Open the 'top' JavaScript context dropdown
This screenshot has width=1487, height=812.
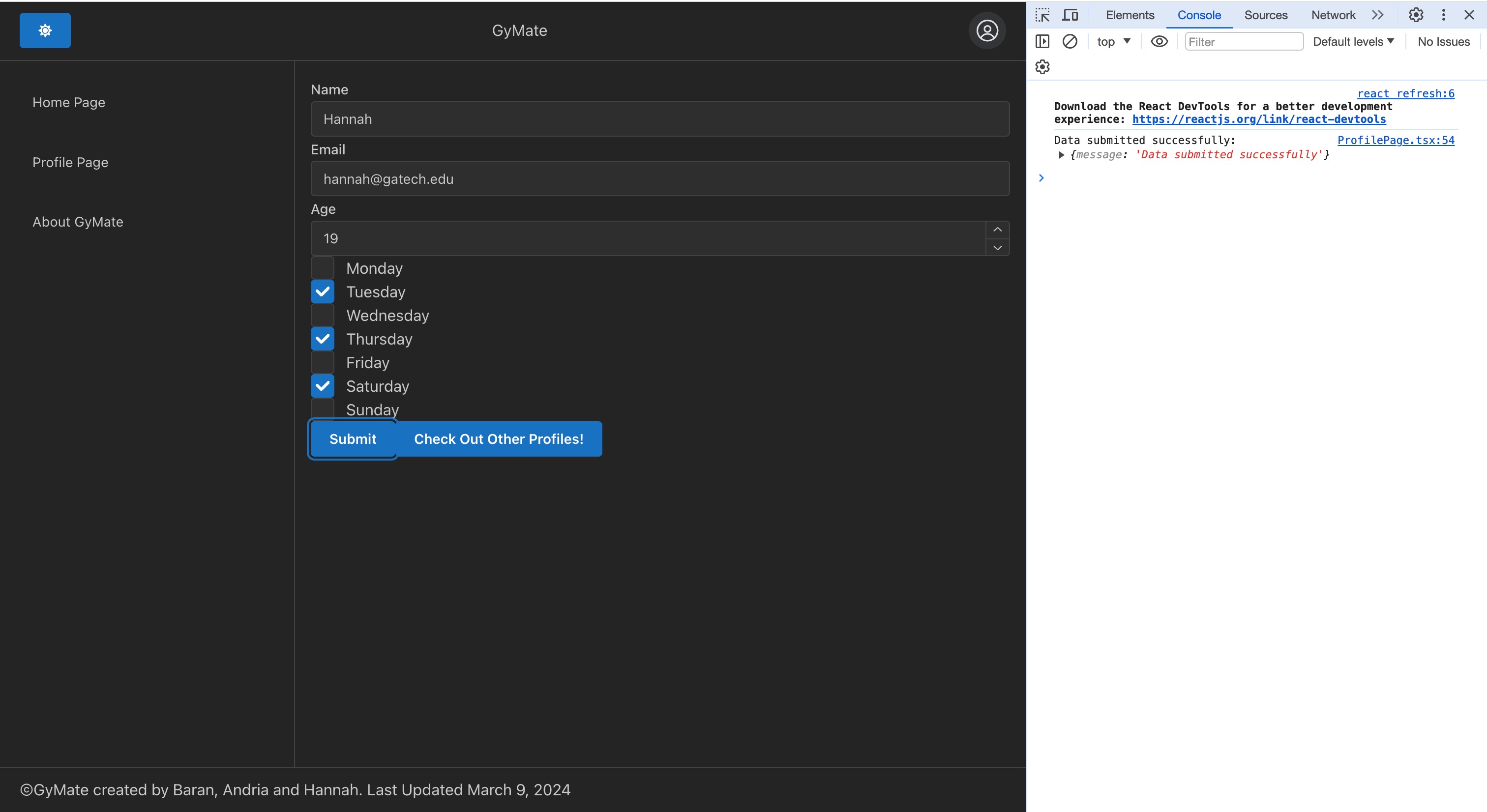(1113, 42)
